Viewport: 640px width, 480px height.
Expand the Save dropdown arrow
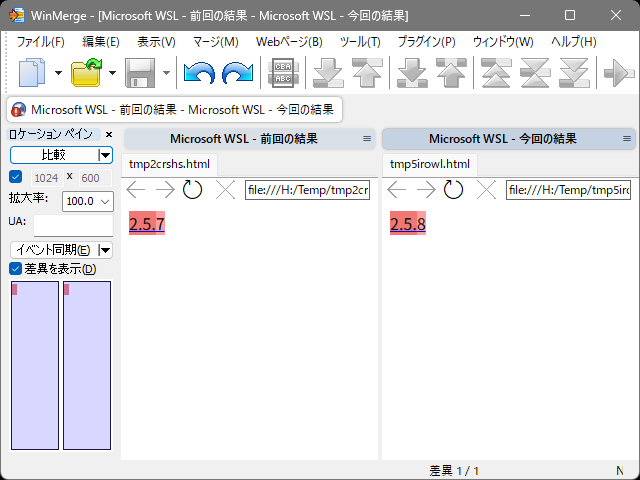(x=166, y=73)
